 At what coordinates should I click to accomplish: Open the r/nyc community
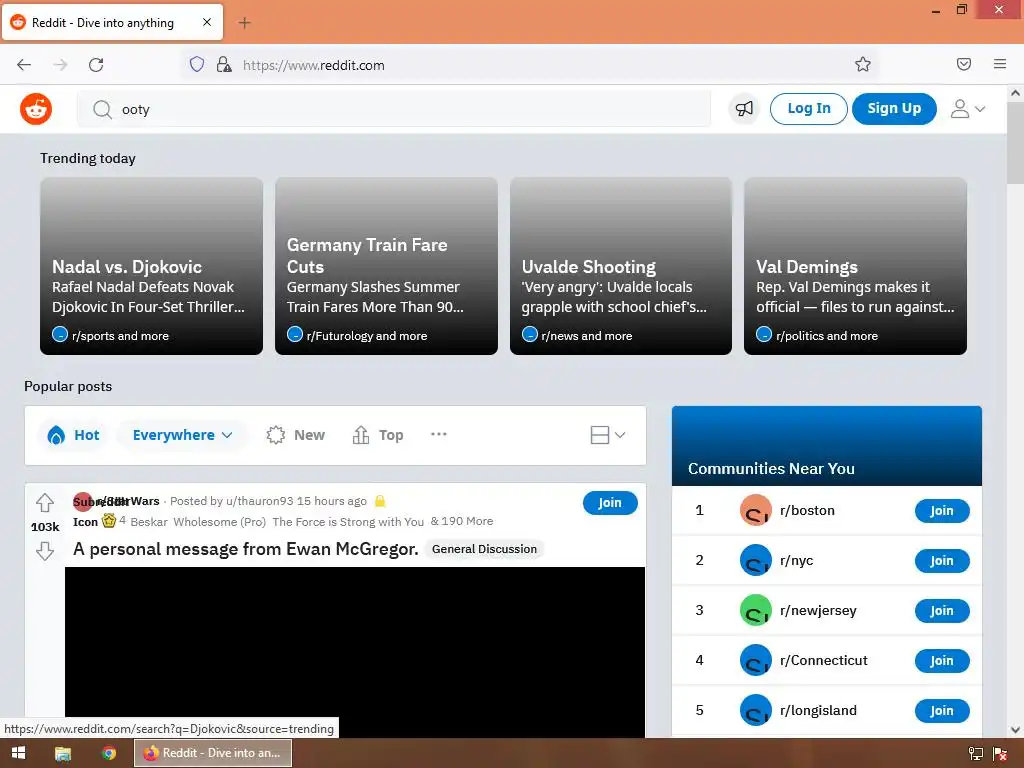(x=796, y=560)
